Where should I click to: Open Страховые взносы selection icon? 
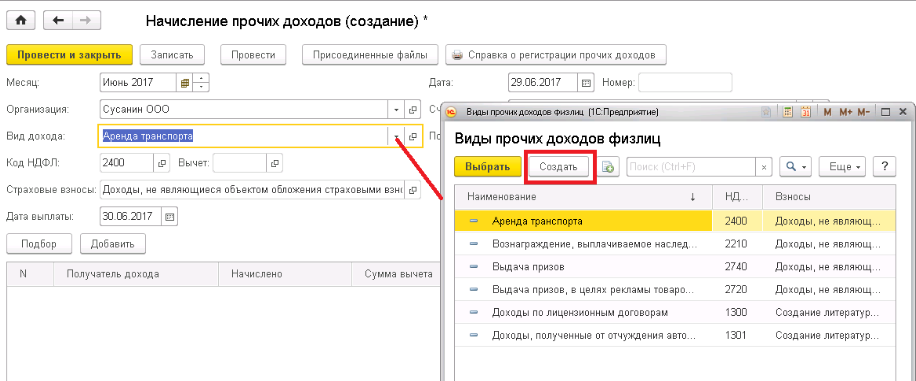pyautogui.click(x=412, y=190)
